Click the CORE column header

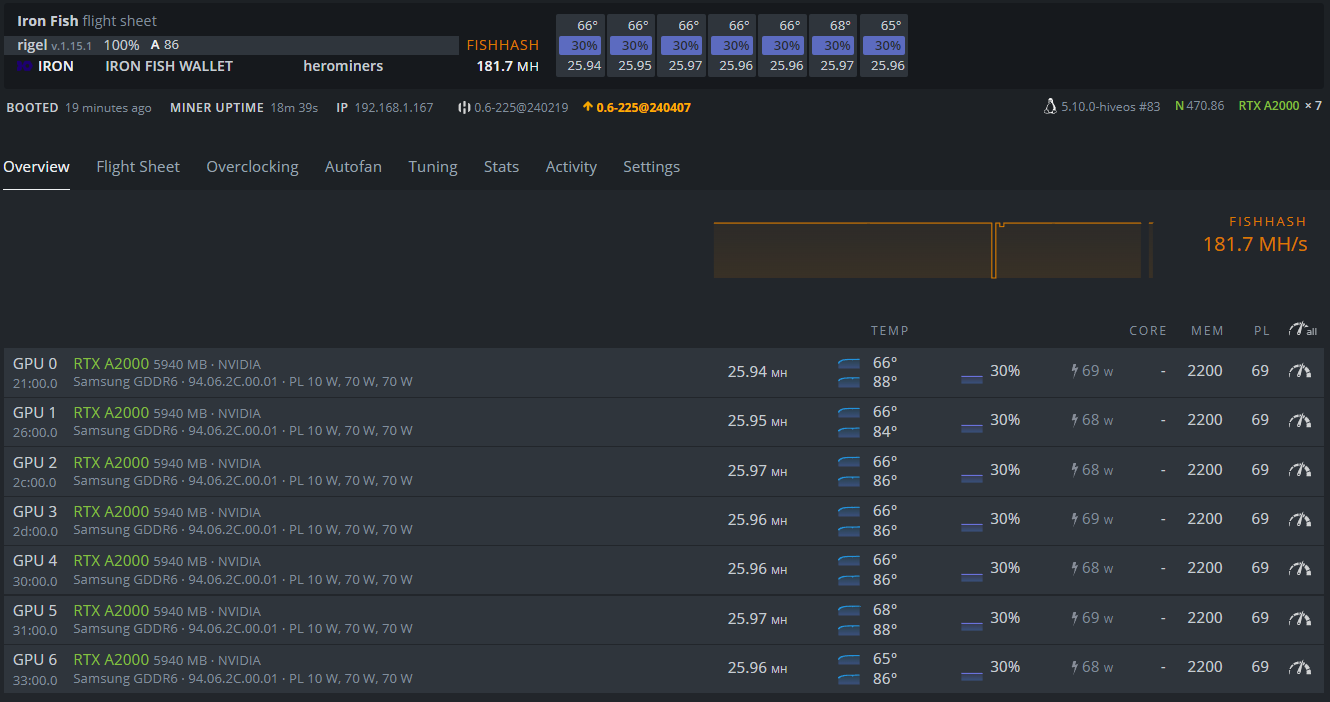[x=1148, y=330]
